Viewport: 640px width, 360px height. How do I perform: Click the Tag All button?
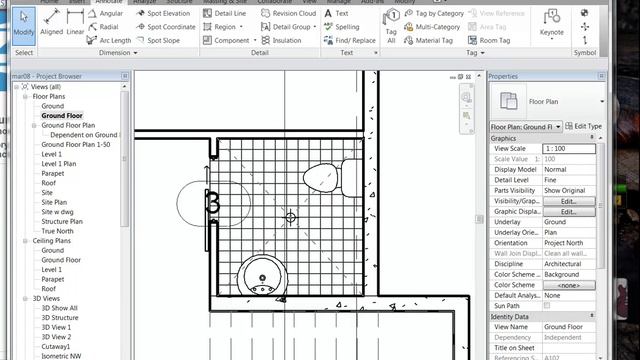(391, 26)
